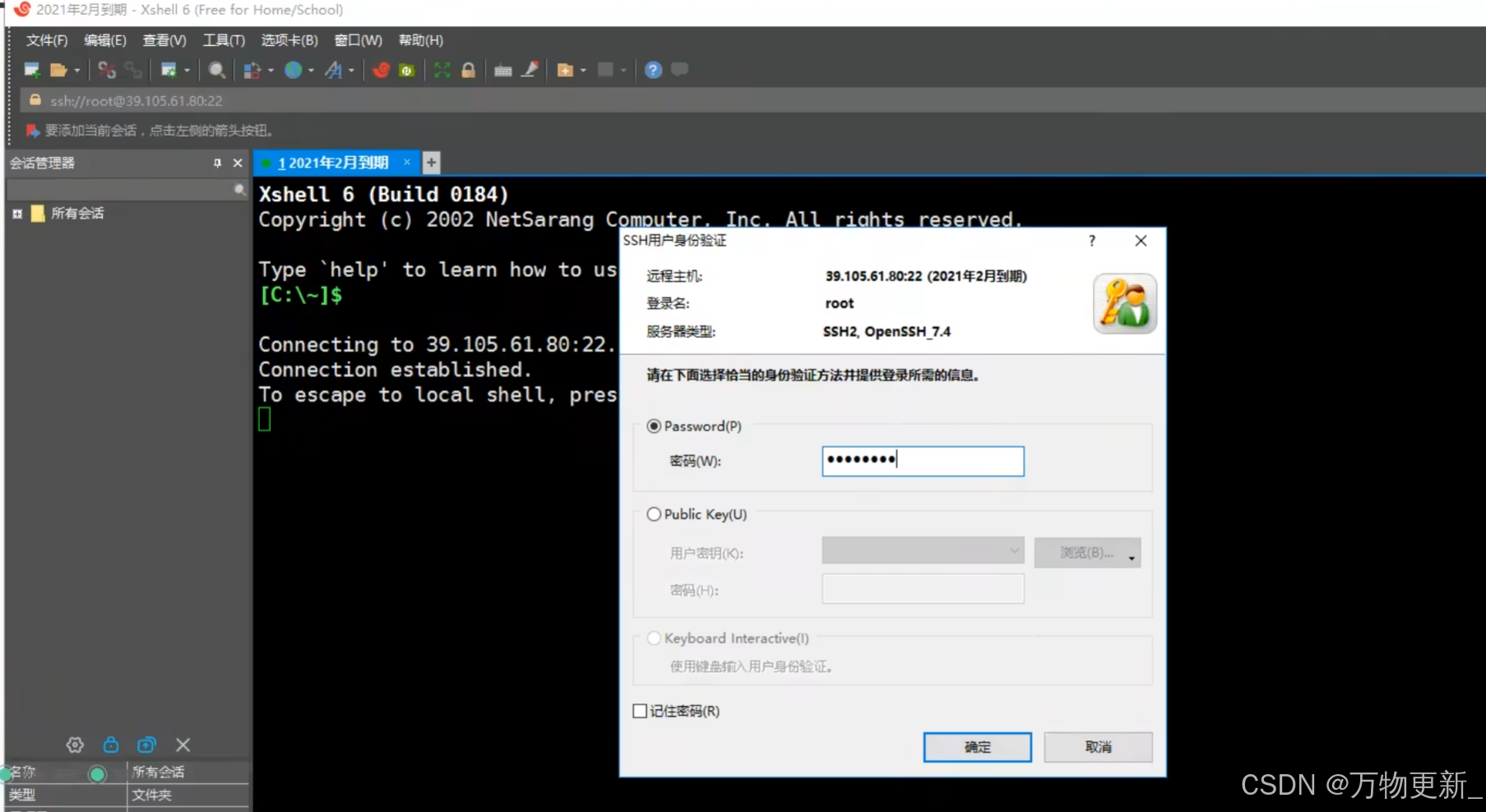Select the Password(P) radio button

pos(654,426)
